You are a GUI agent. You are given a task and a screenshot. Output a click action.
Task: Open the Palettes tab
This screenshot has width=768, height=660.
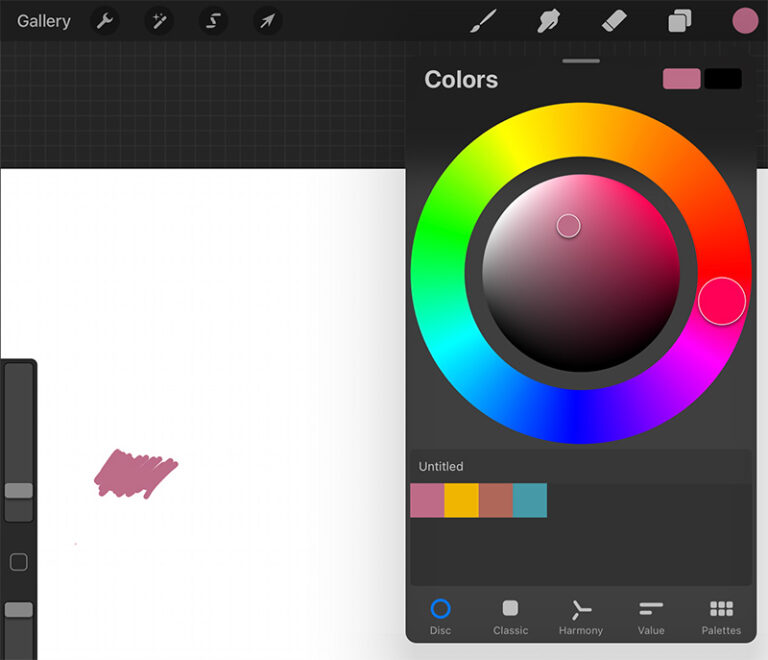(721, 616)
